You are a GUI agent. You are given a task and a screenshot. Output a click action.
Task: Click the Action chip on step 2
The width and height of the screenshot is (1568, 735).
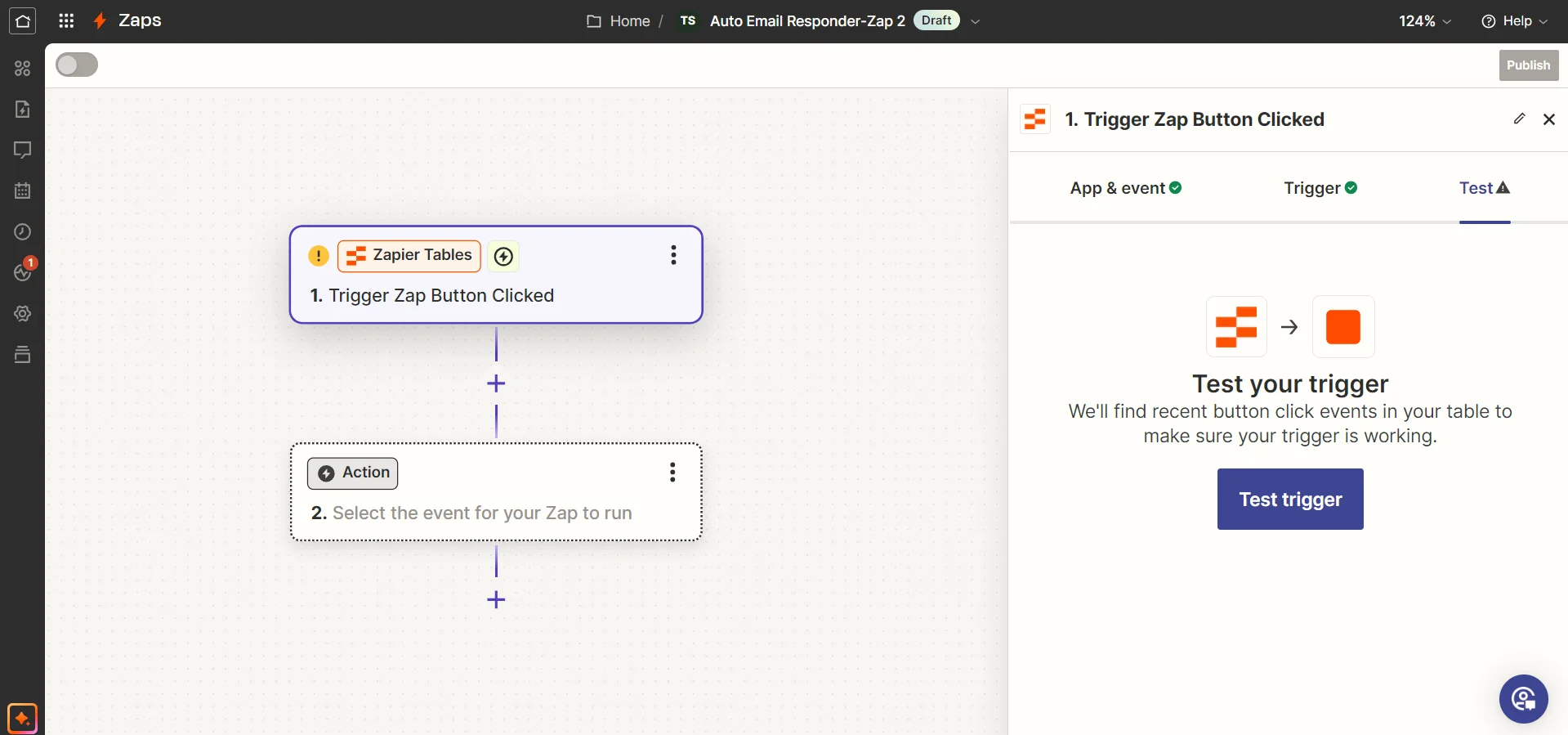click(x=353, y=473)
